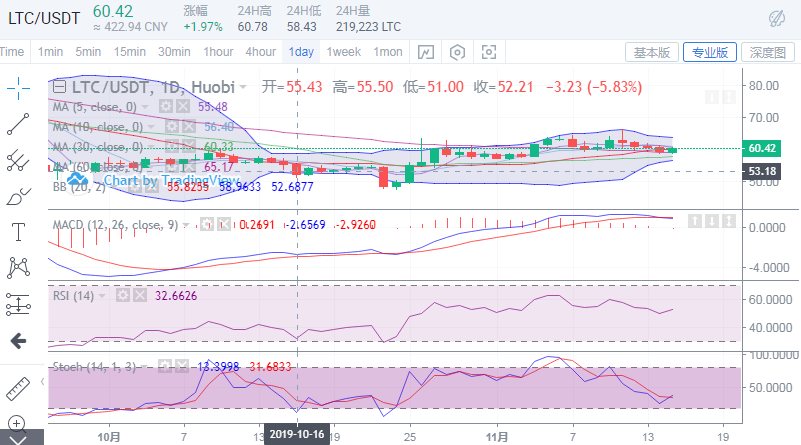This screenshot has height=445, width=801.
Task: Collapse the left drawing toolbar arrow
Action: [42, 382]
